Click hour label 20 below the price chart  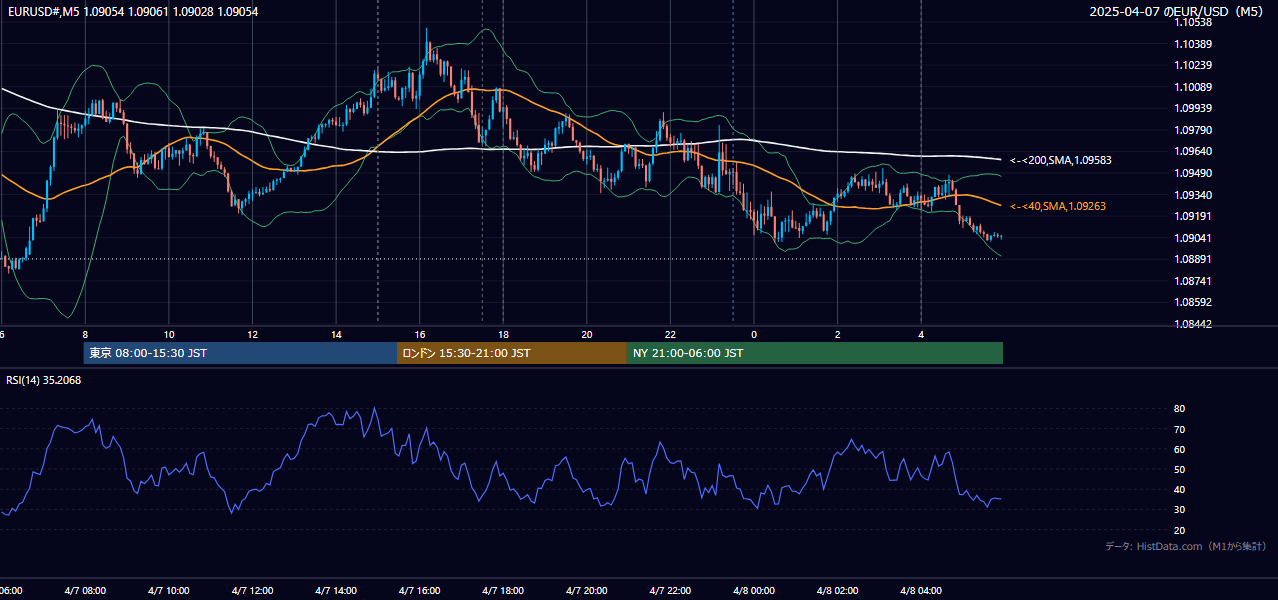(x=587, y=334)
